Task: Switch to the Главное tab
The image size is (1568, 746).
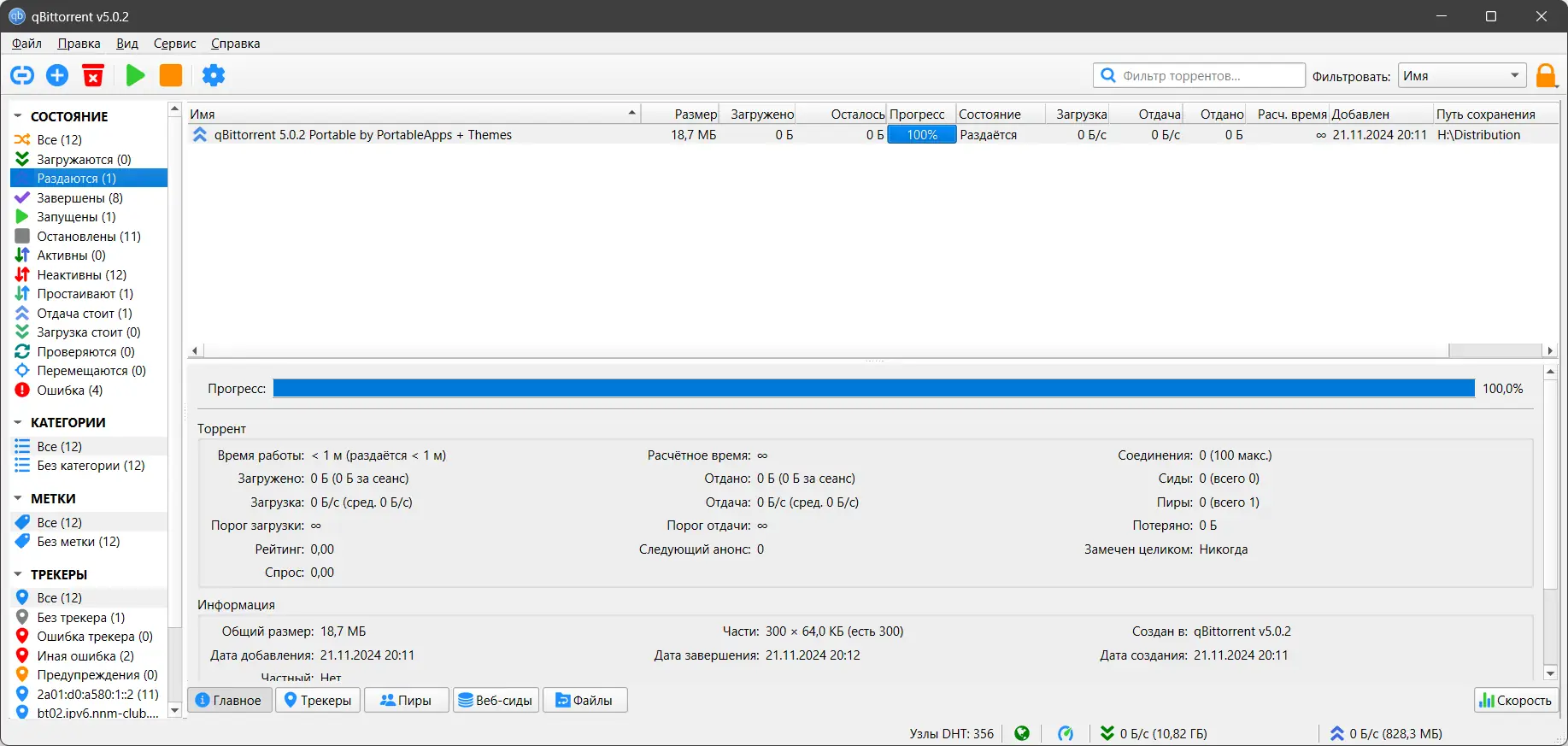Action: coord(229,700)
